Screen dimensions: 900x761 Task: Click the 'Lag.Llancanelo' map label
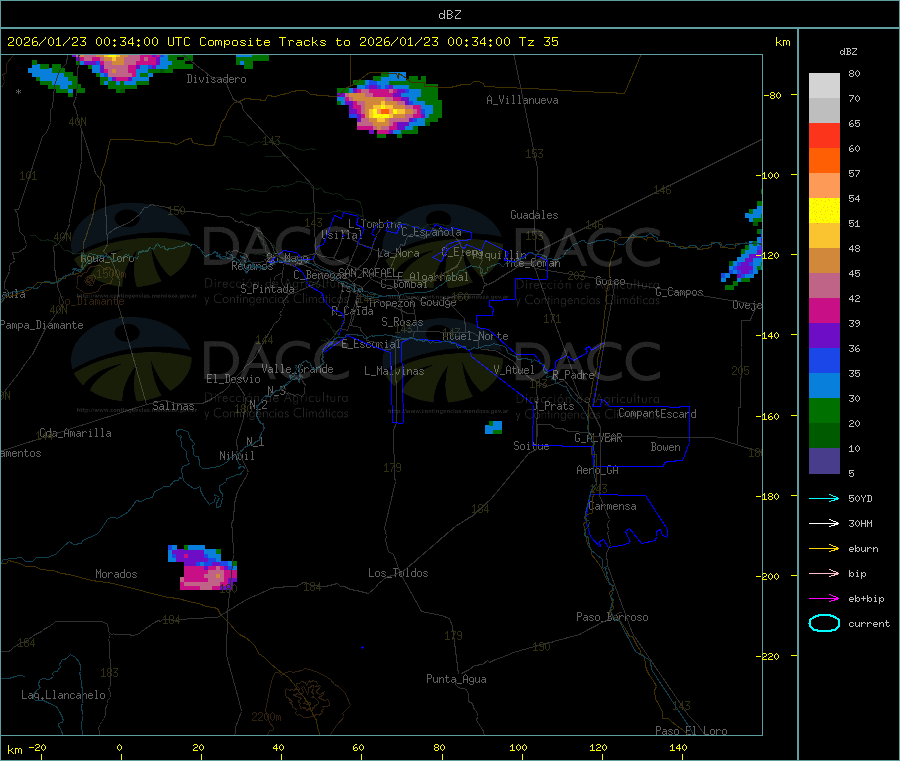coord(64,695)
